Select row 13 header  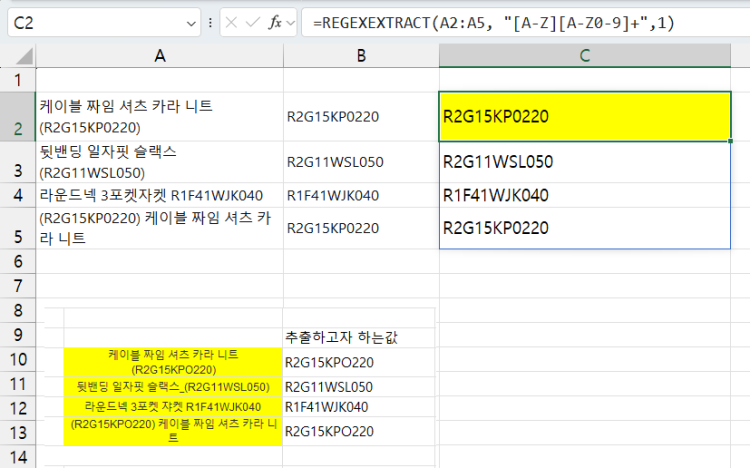point(18,433)
